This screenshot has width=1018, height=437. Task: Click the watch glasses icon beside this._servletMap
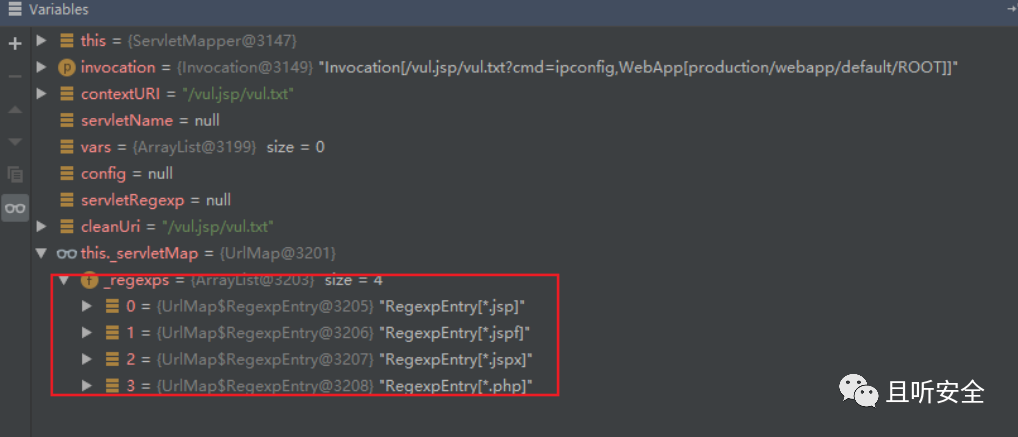(67, 253)
